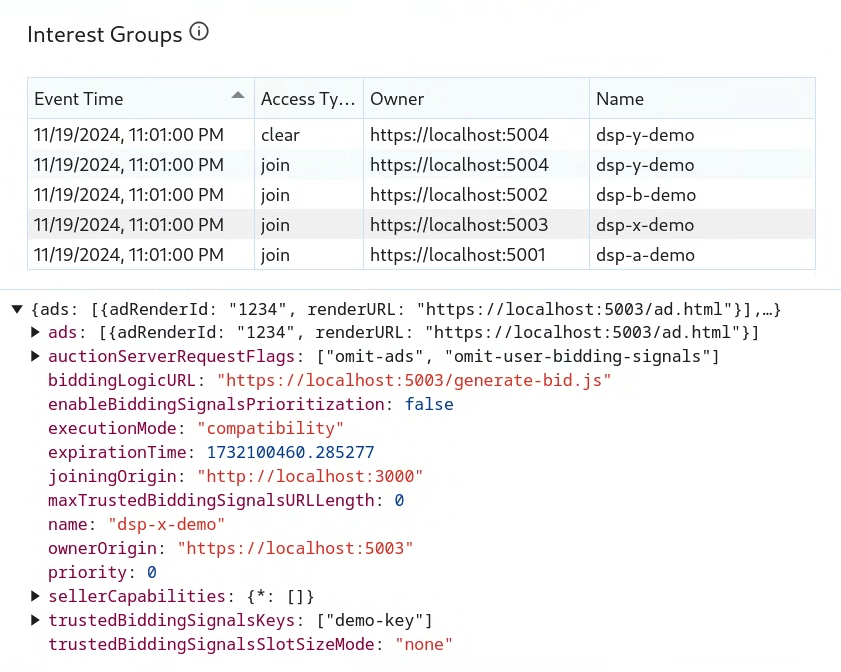Click the info icon beside Interest Groups heading
The height and width of the screenshot is (672, 841).
click(x=198, y=32)
